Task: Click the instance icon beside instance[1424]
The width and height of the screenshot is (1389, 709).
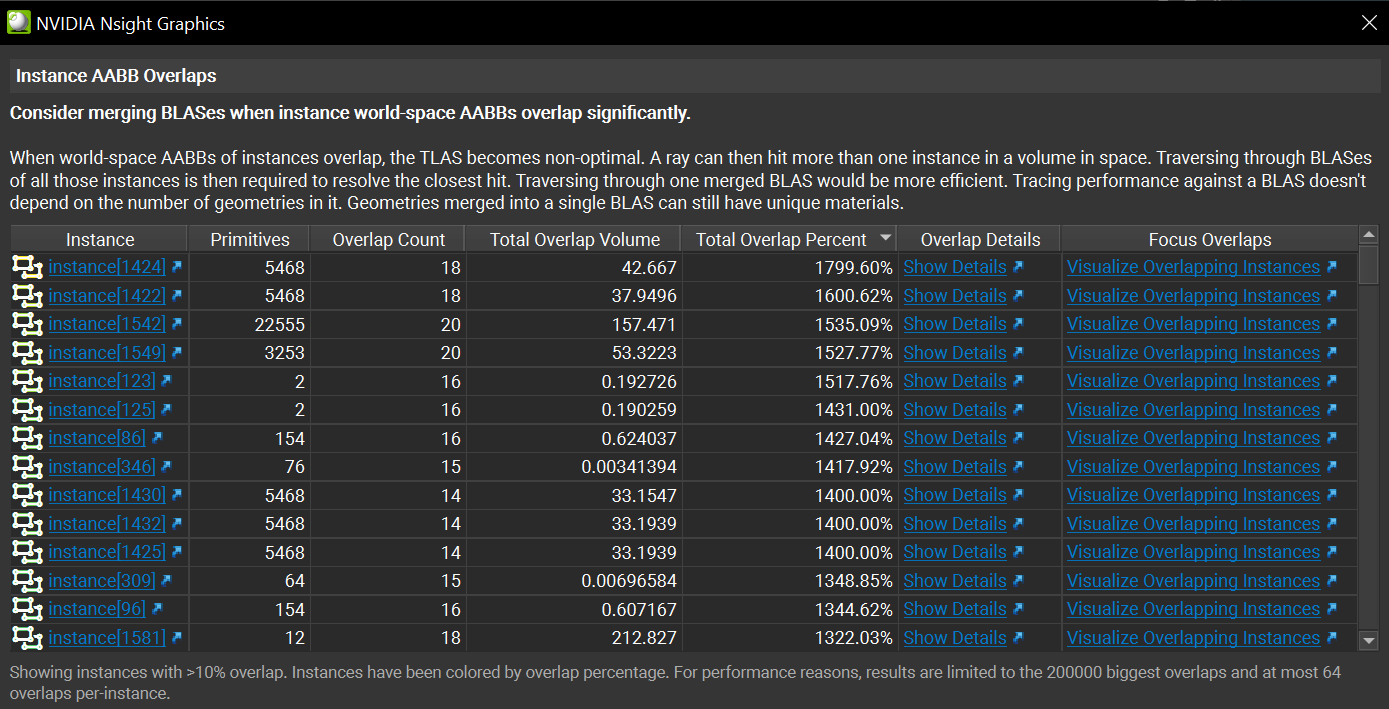Action: tap(26, 267)
